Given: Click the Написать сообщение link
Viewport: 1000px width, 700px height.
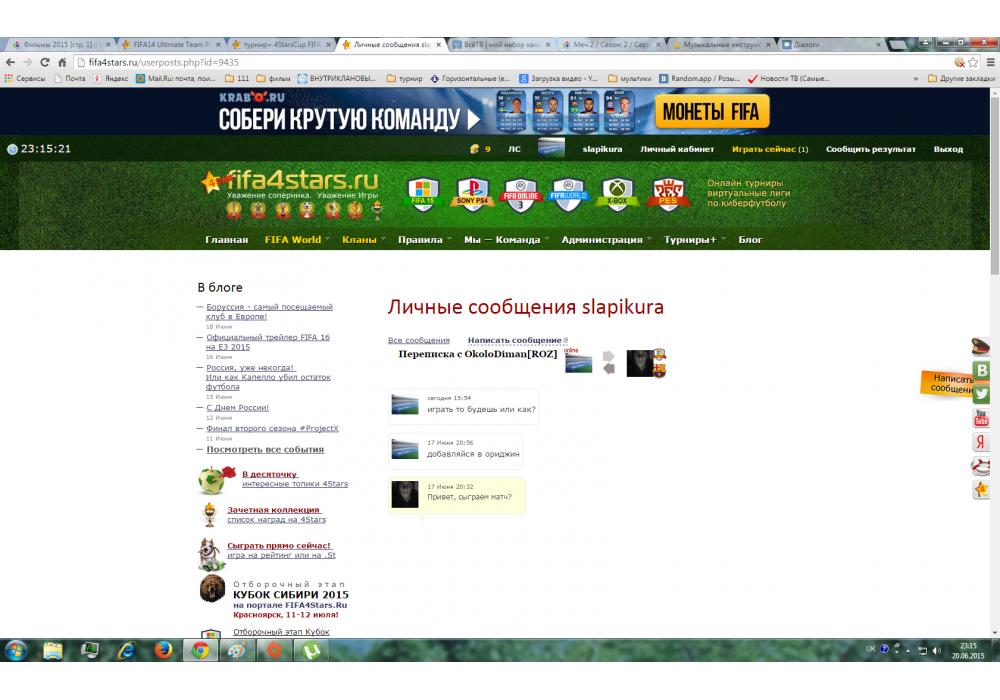Looking at the screenshot, I should [514, 341].
